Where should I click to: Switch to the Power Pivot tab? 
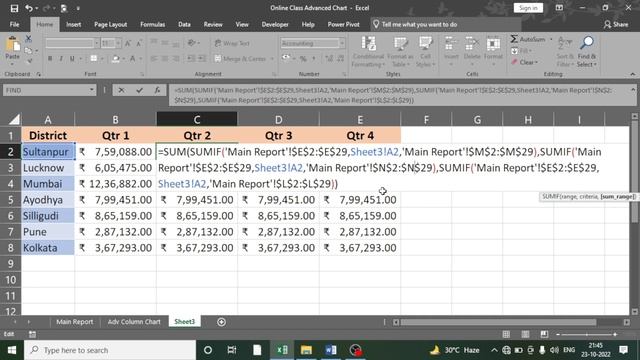click(x=343, y=24)
